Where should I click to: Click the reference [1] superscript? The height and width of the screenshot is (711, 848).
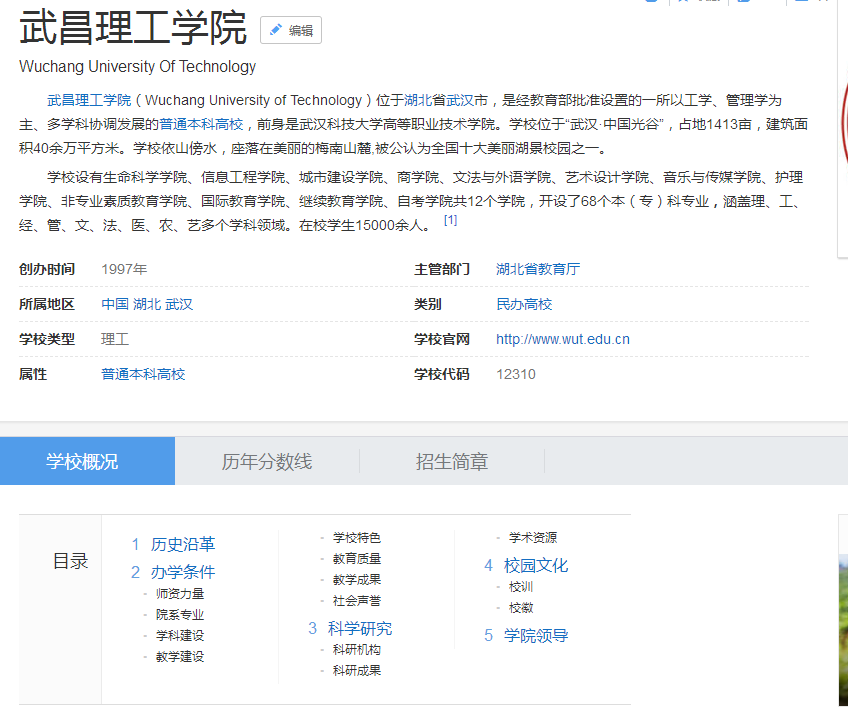pyautogui.click(x=450, y=220)
